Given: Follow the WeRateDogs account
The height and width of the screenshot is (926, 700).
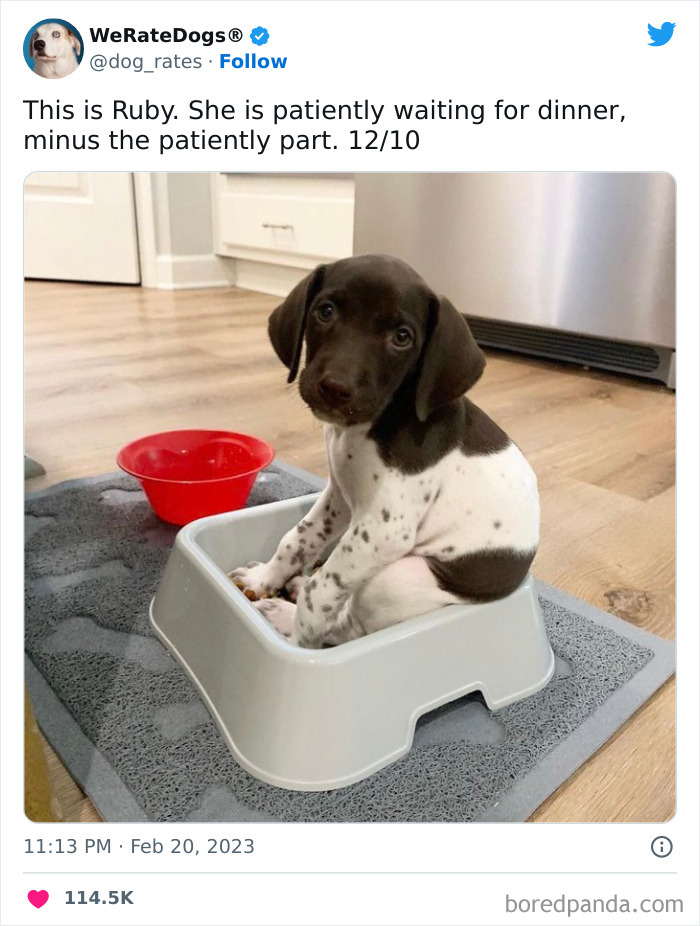Looking at the screenshot, I should tap(253, 61).
